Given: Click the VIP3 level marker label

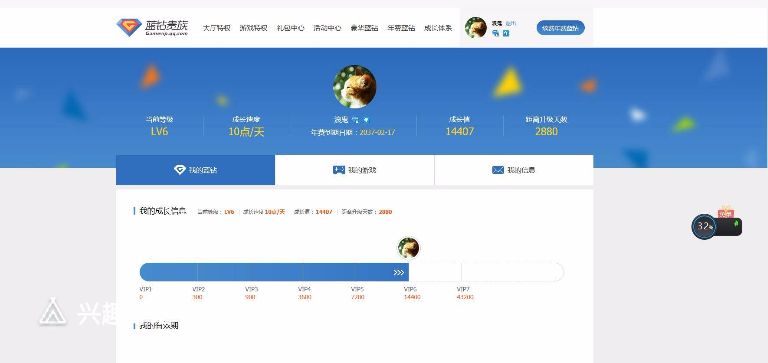Looking at the screenshot, I should pos(251,289).
